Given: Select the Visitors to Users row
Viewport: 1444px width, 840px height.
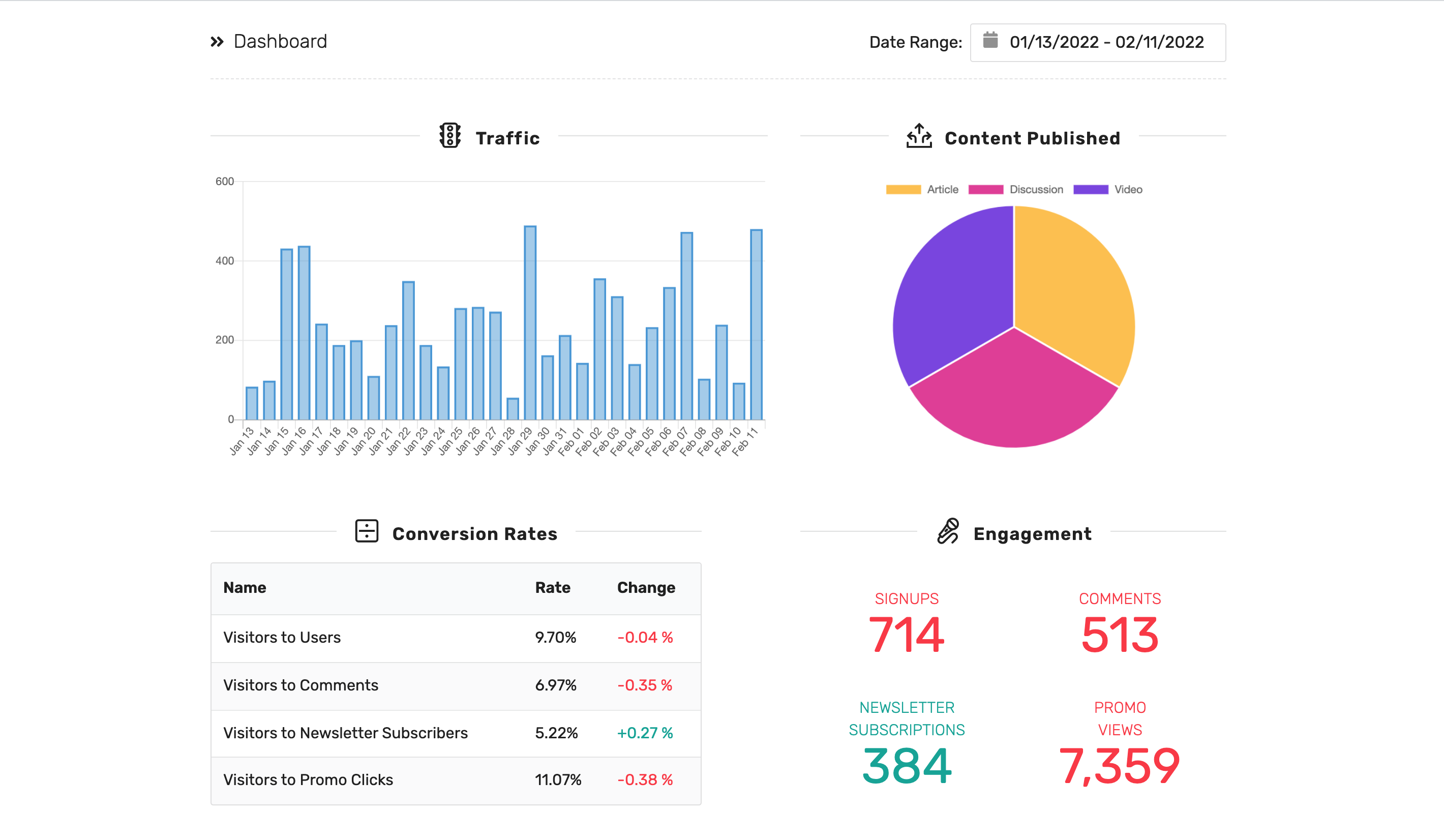Looking at the screenshot, I should point(456,638).
